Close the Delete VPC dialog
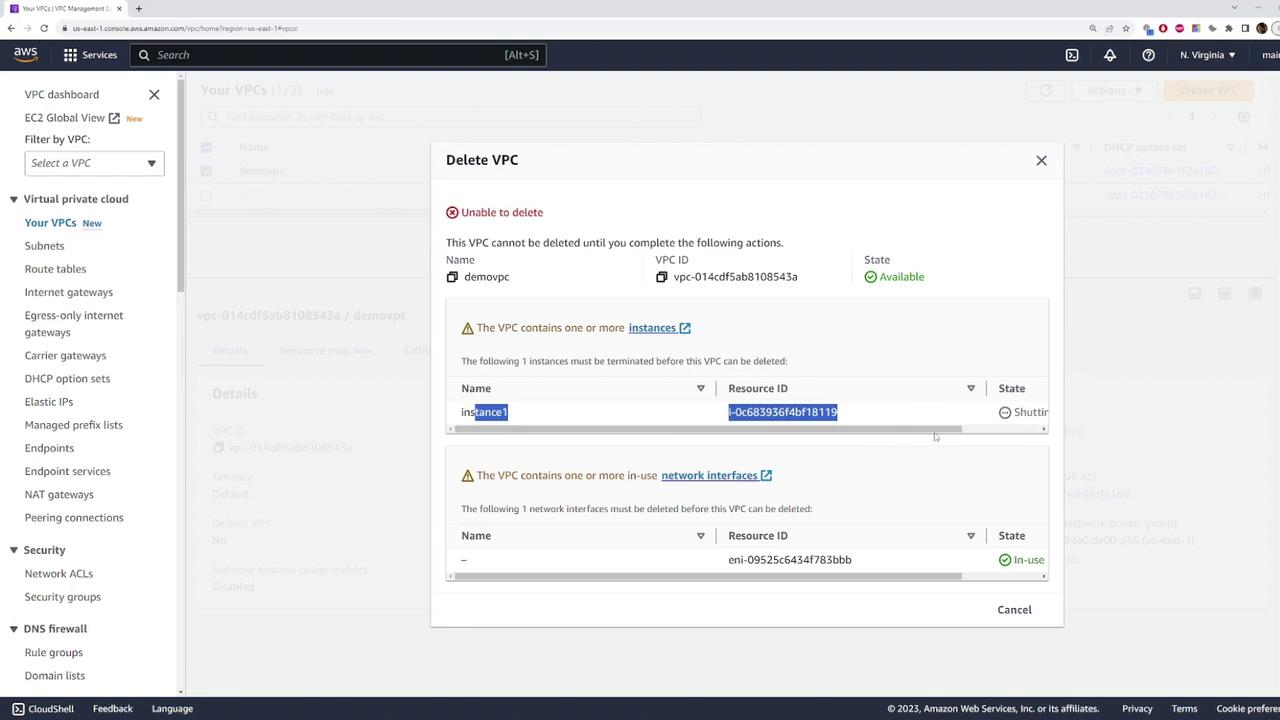The height and width of the screenshot is (720, 1280). (1041, 160)
